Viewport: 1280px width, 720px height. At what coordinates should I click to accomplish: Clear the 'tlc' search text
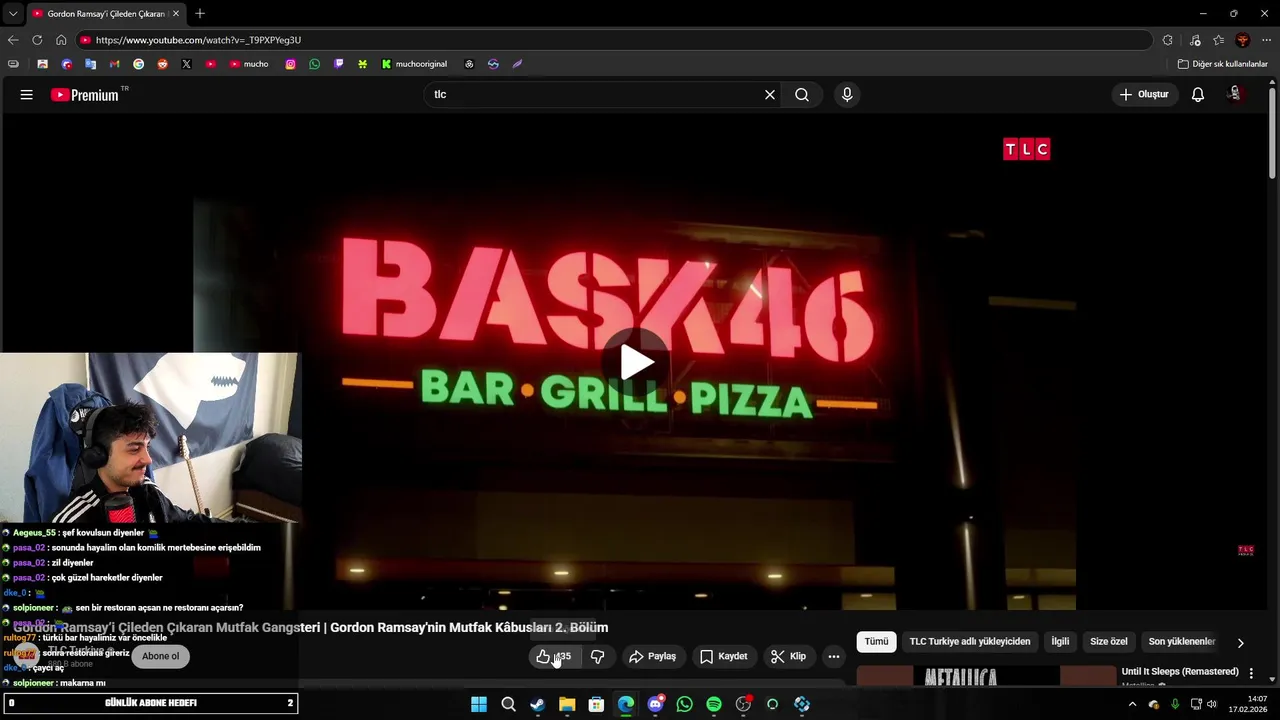(770, 94)
